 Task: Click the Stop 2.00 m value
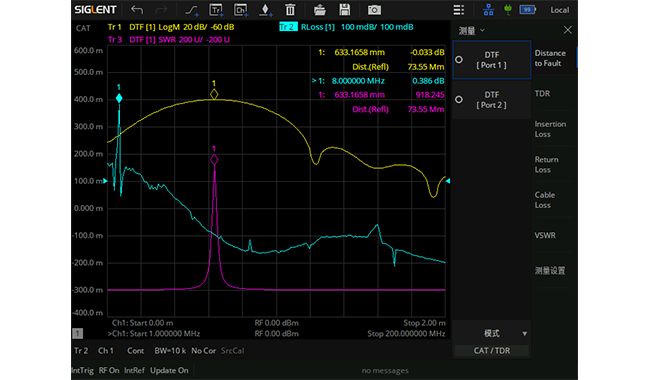(424, 323)
